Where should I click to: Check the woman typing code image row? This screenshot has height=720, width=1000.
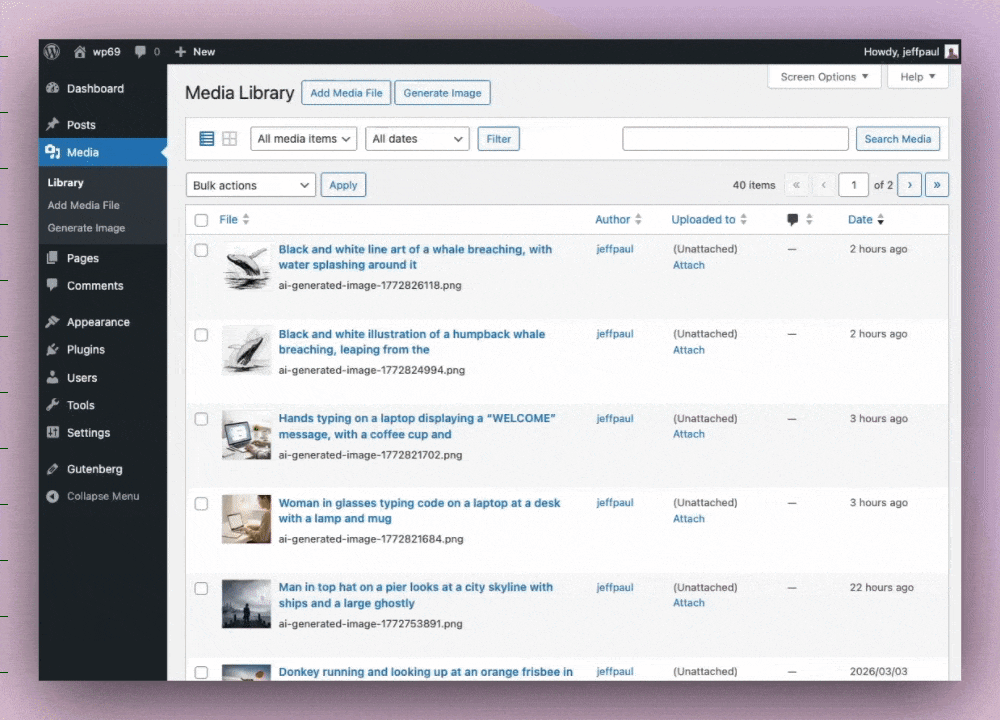tap(201, 503)
